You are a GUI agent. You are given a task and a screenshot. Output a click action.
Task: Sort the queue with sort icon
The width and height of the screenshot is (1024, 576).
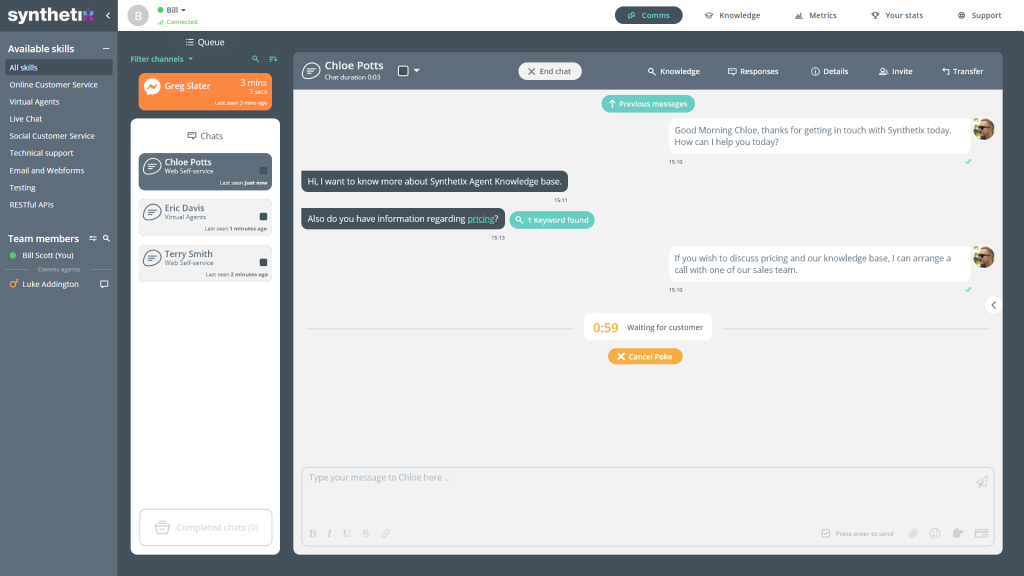click(x=273, y=59)
